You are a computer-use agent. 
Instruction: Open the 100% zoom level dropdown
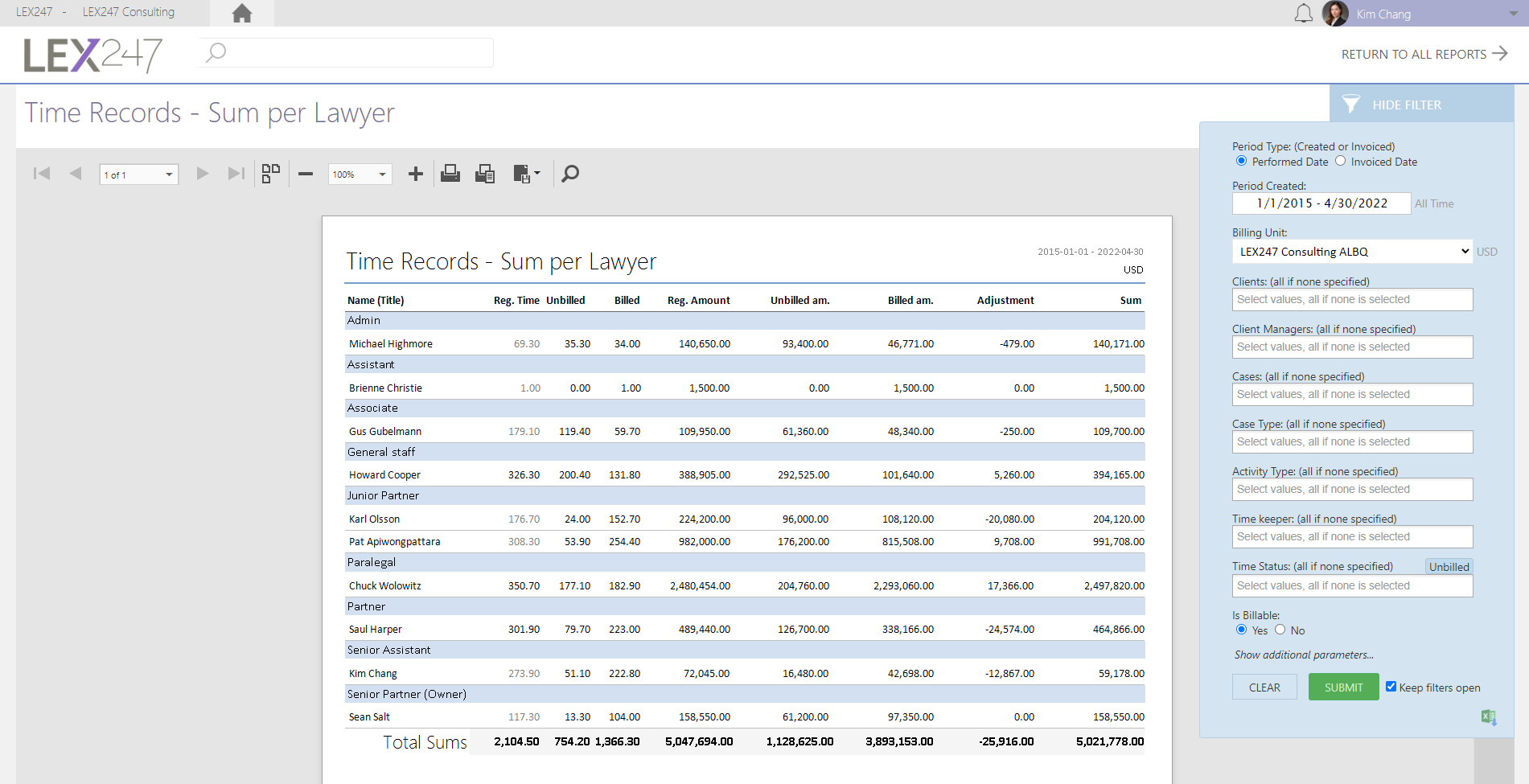360,174
